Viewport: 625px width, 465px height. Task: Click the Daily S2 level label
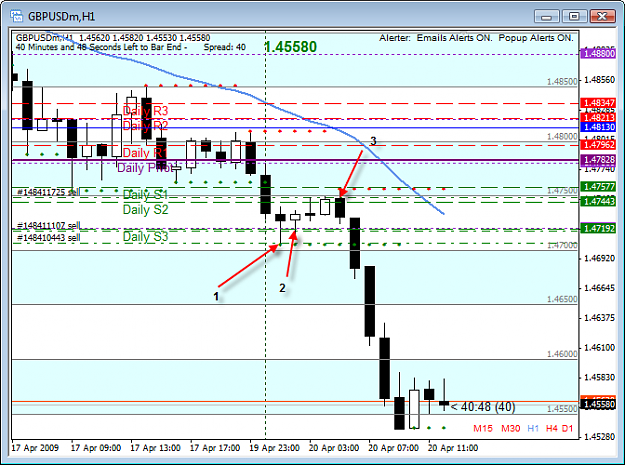coord(145,210)
